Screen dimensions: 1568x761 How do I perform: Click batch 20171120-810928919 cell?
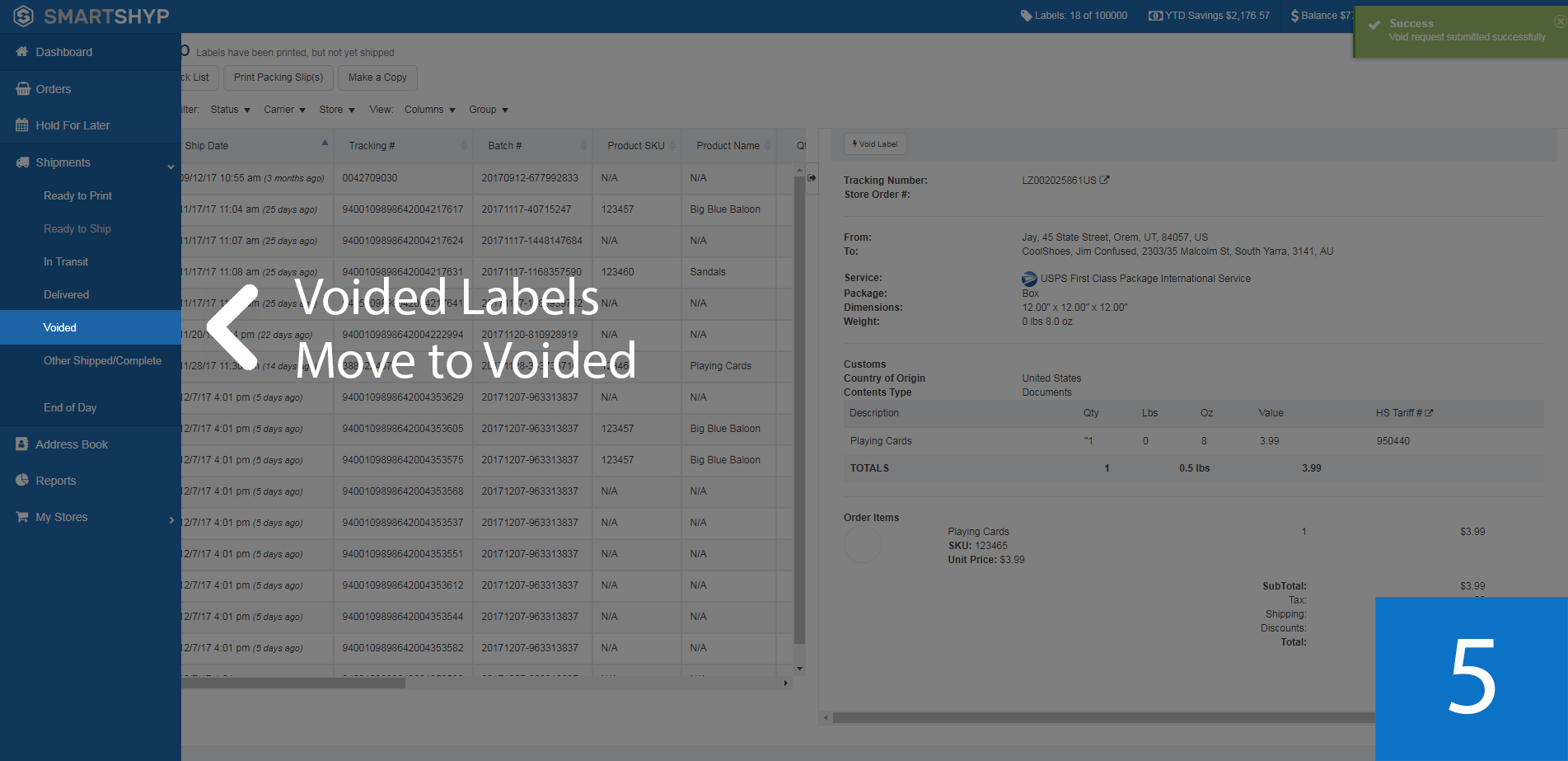pyautogui.click(x=532, y=335)
